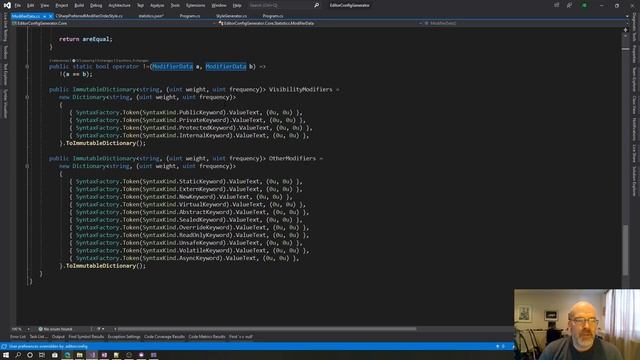
Task: Click the Microsoft Store taskbar icon
Action: 54,355
